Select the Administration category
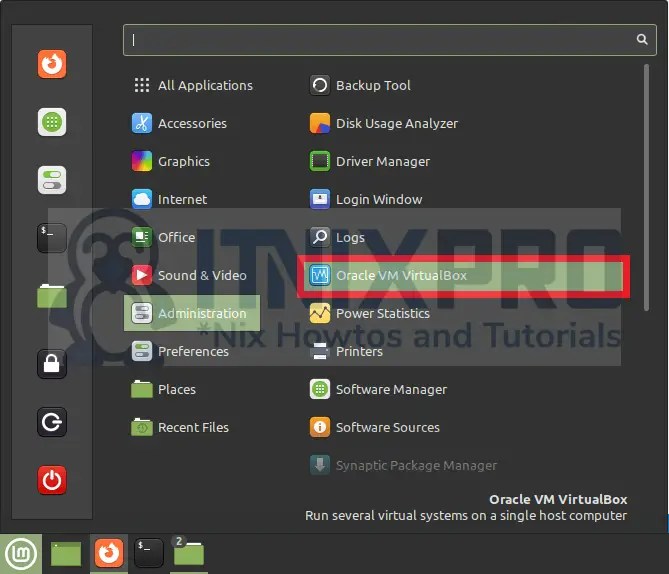The image size is (669, 574). (x=192, y=313)
